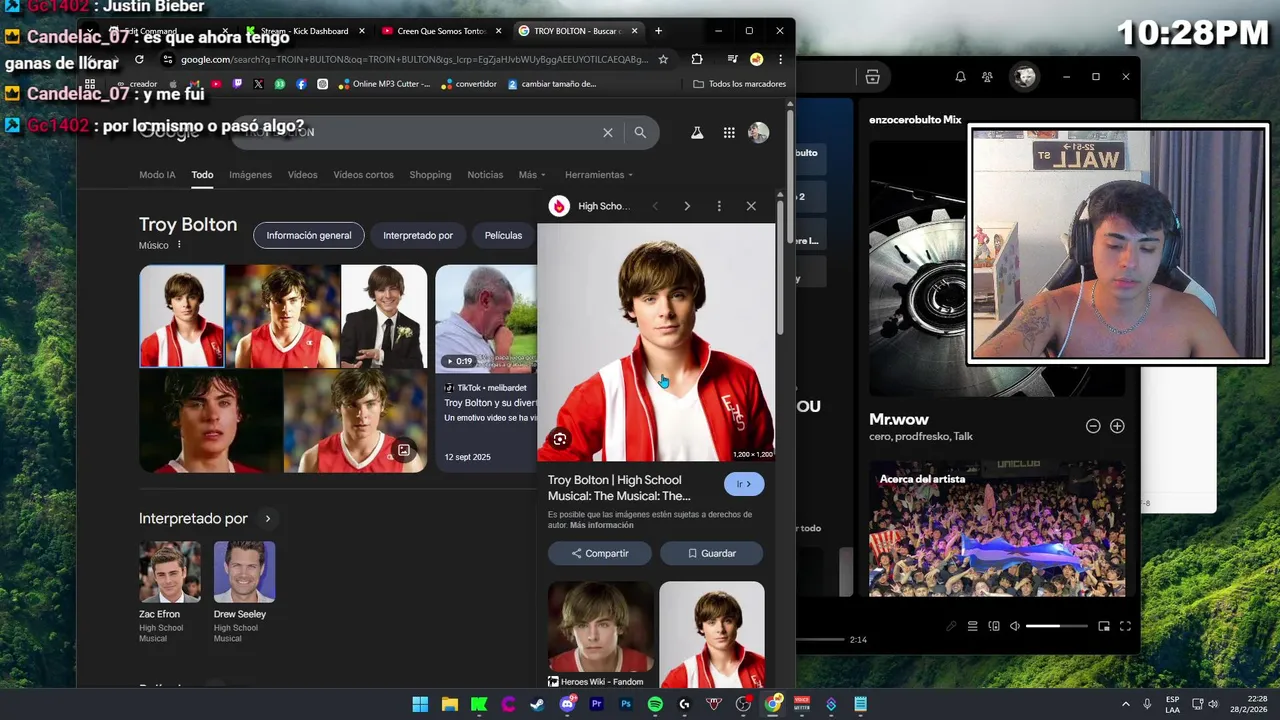
Task: Open Más información link
Action: [602, 525]
